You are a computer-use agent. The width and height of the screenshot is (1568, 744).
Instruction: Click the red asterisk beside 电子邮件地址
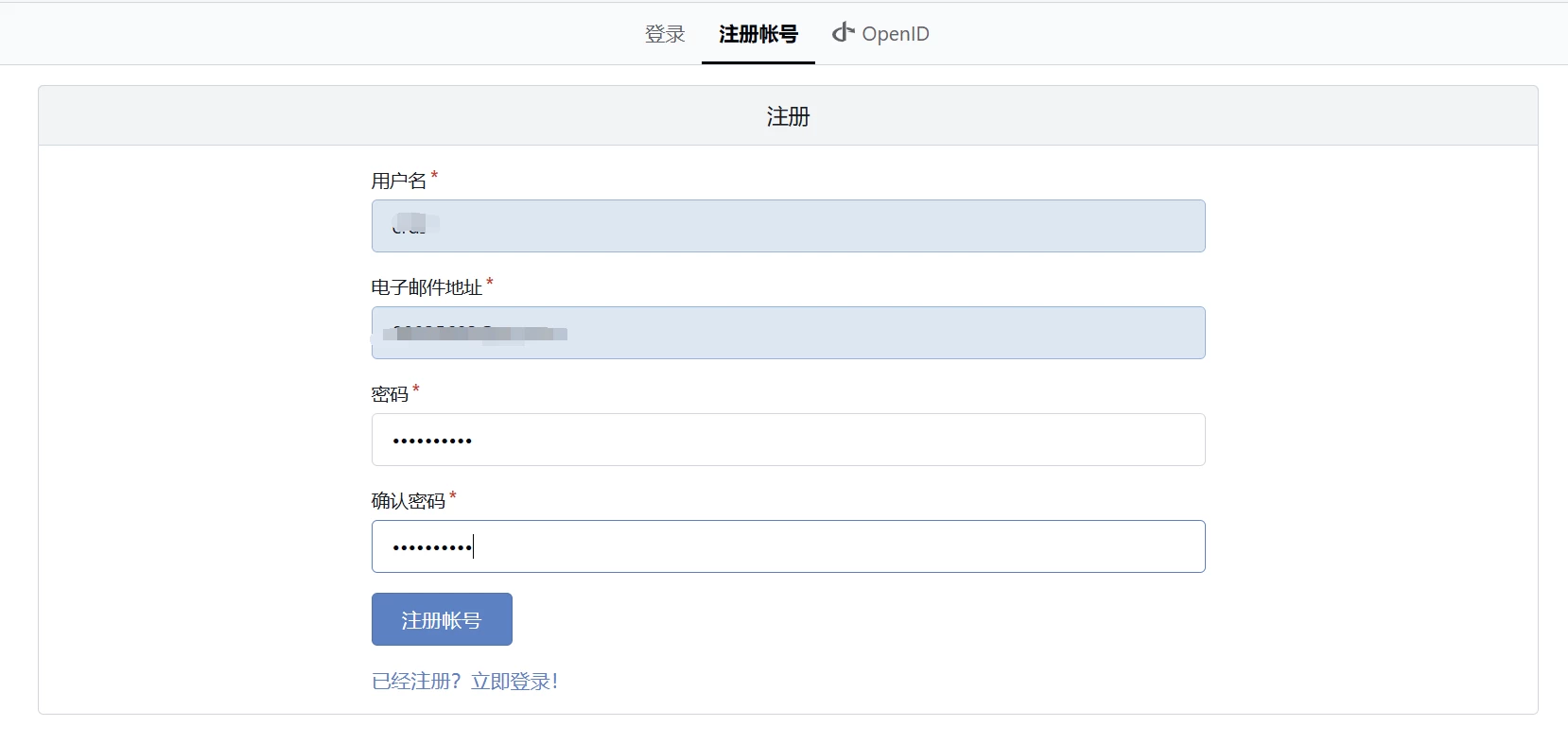(x=490, y=282)
